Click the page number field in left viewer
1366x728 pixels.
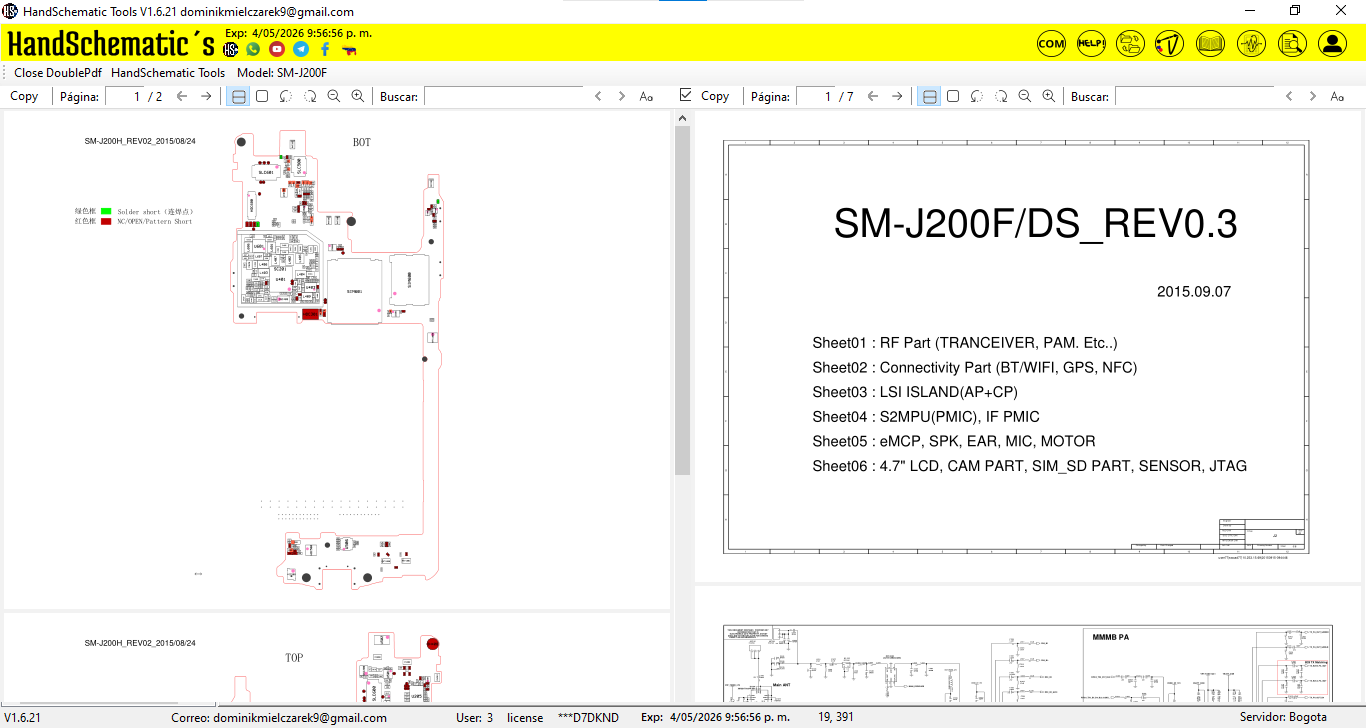[x=125, y=96]
